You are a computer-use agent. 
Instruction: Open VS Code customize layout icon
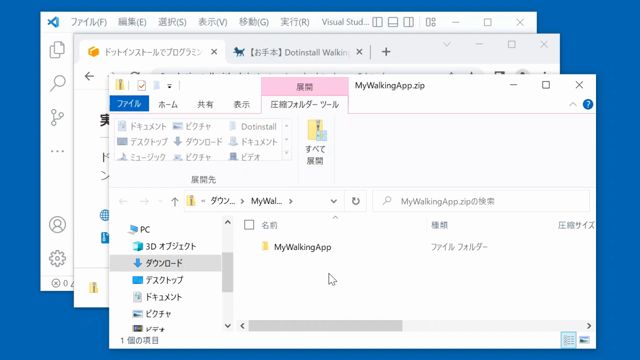[x=431, y=22]
